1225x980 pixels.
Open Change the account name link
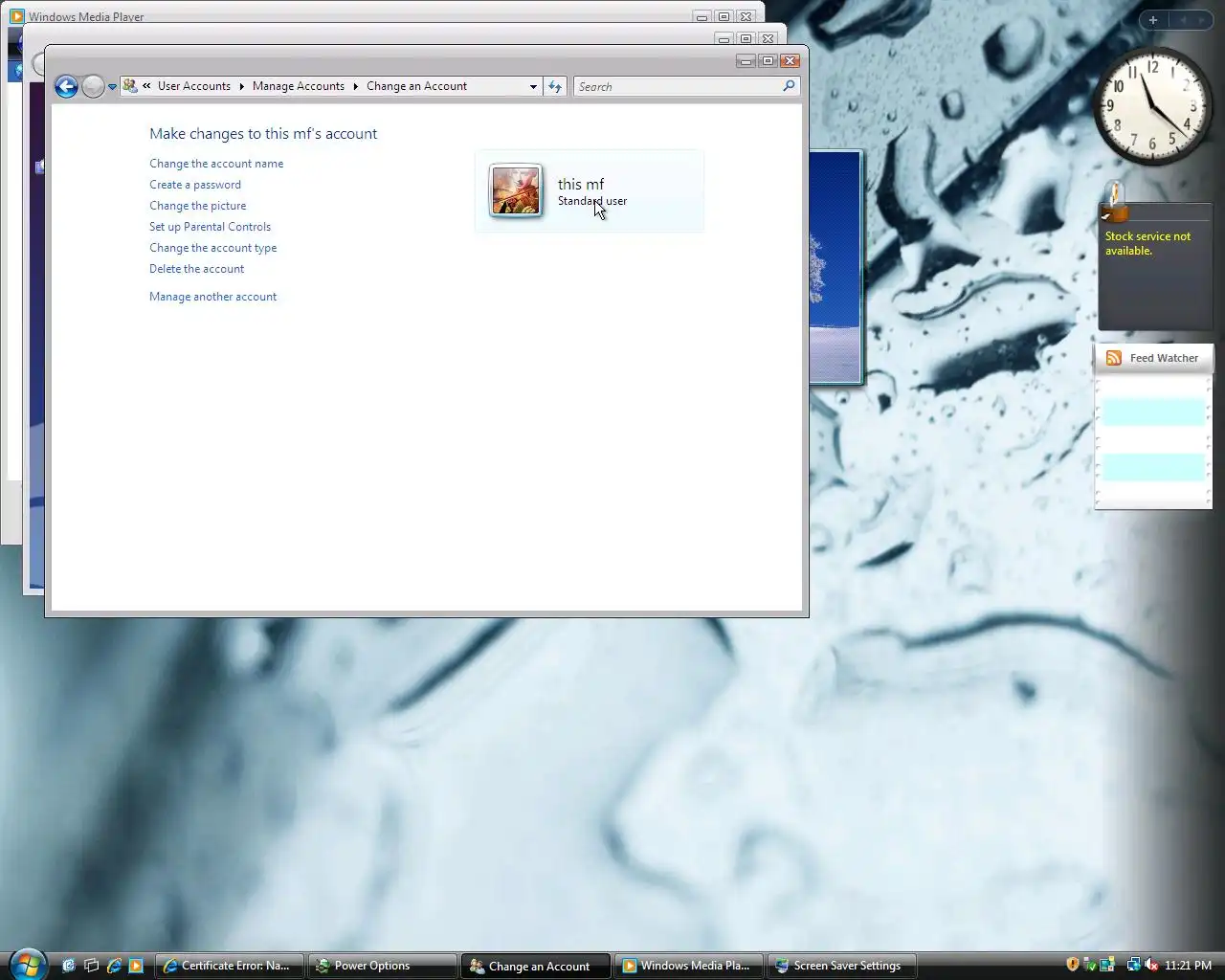point(216,164)
